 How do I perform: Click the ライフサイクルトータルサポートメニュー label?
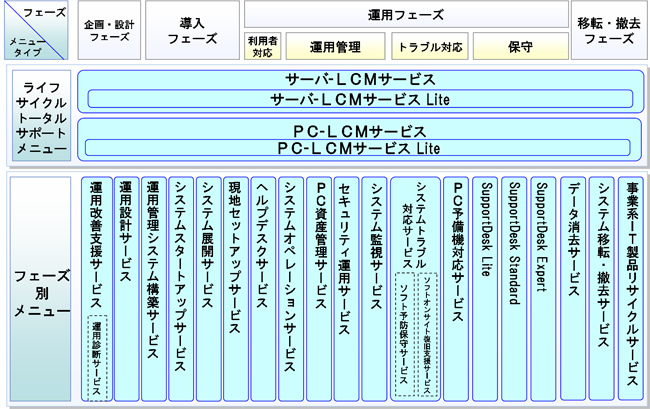pyautogui.click(x=40, y=116)
